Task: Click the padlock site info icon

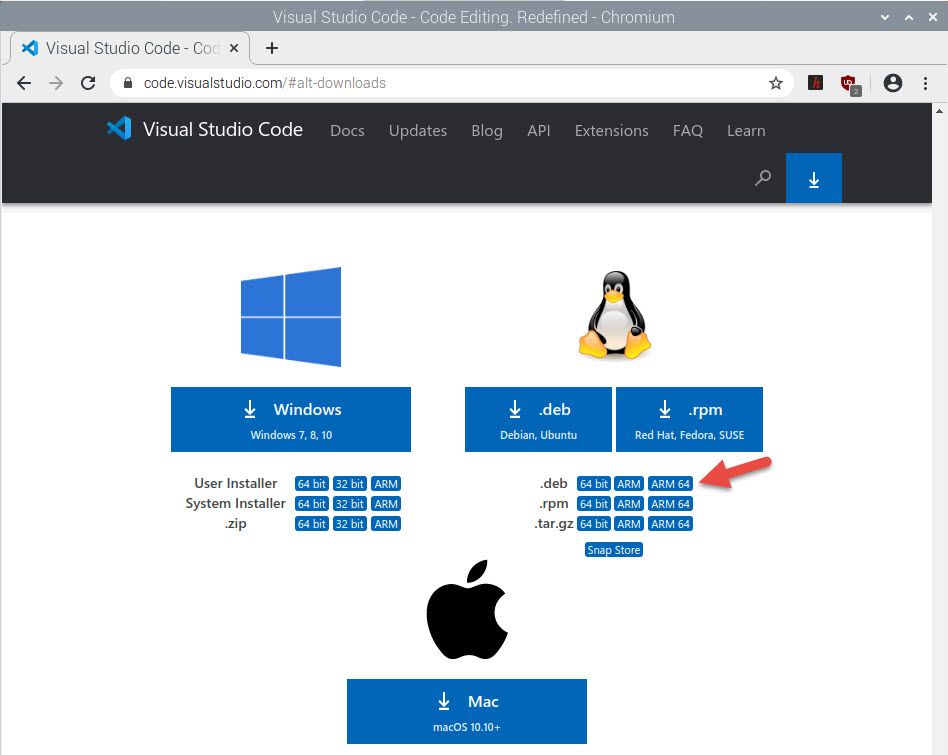Action: [128, 83]
